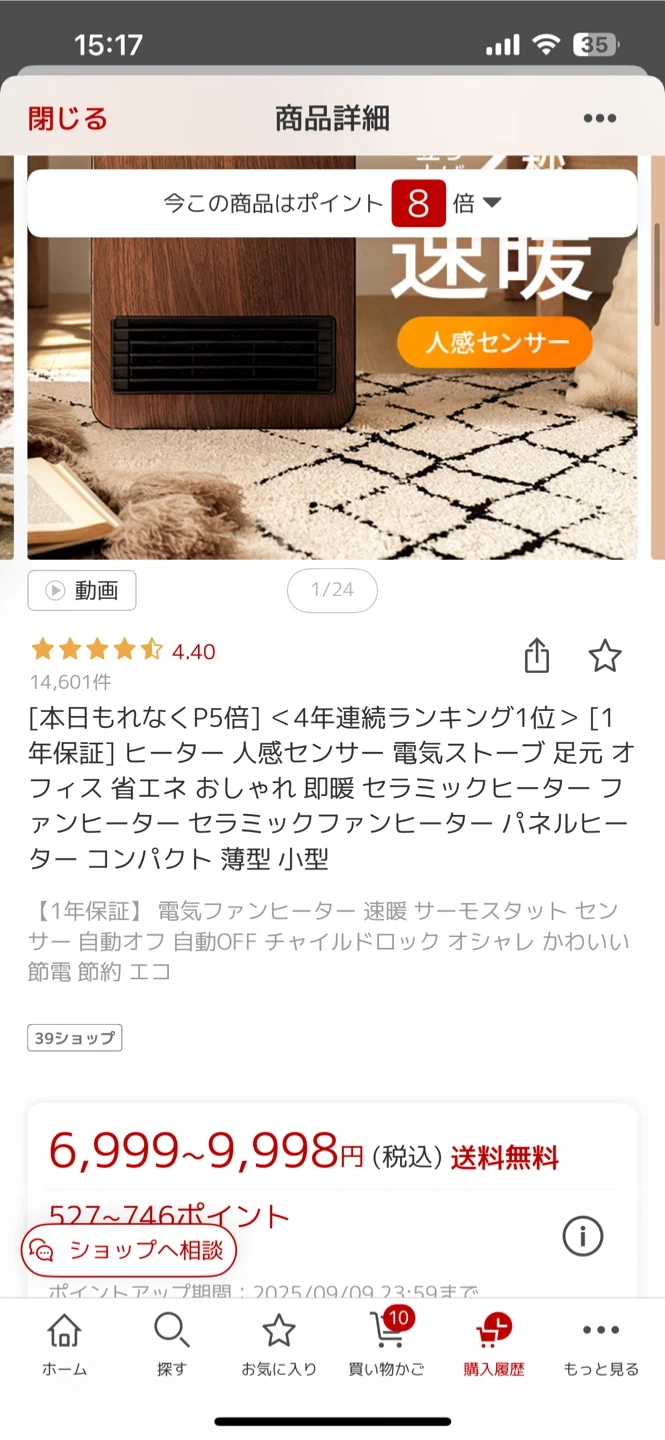Go to the ホーム home icon
The height and width of the screenshot is (1440, 665).
click(x=64, y=1345)
